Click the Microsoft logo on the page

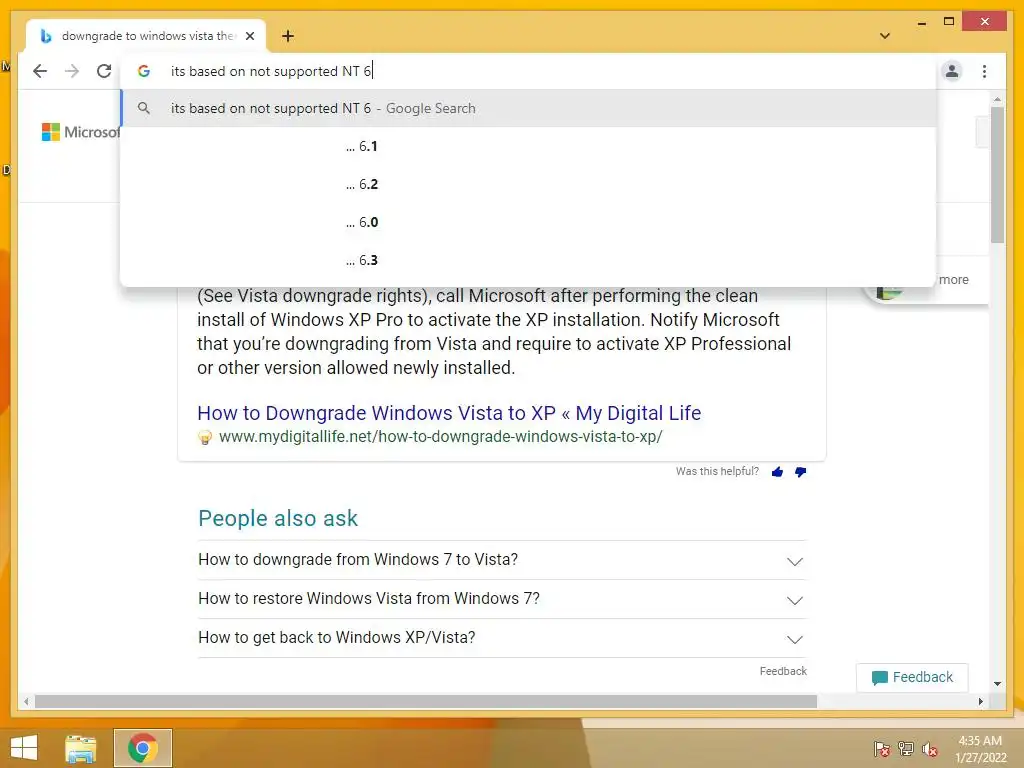(x=80, y=132)
